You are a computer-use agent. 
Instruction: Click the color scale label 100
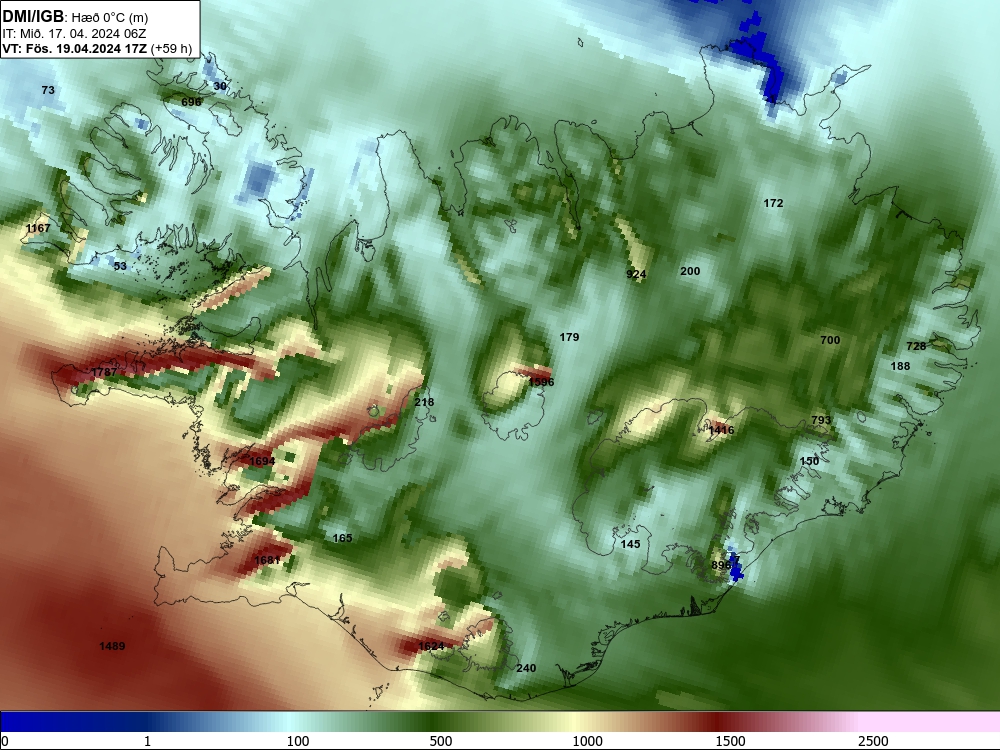pyautogui.click(x=298, y=741)
